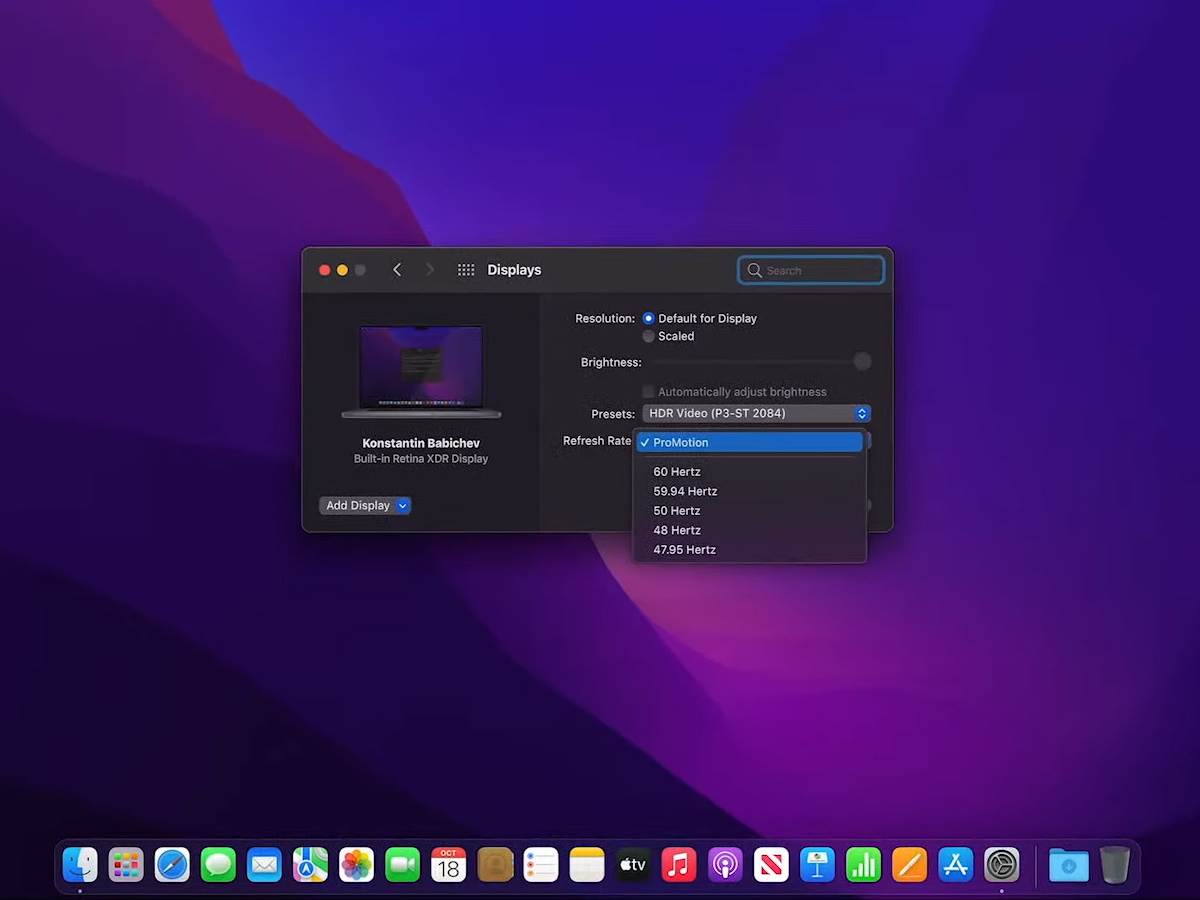
Task: Collapse the Refresh Rate dropdown
Action: coord(750,442)
